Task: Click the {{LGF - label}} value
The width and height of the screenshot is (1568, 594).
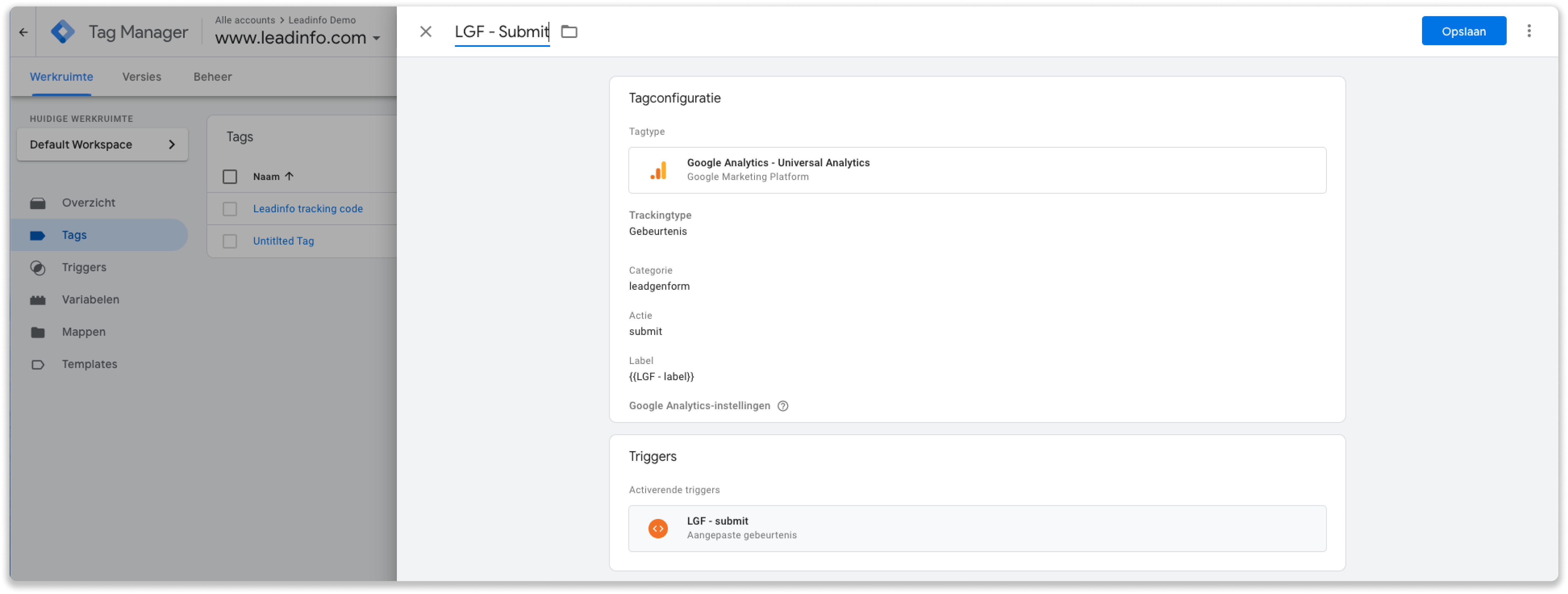Action: [661, 377]
